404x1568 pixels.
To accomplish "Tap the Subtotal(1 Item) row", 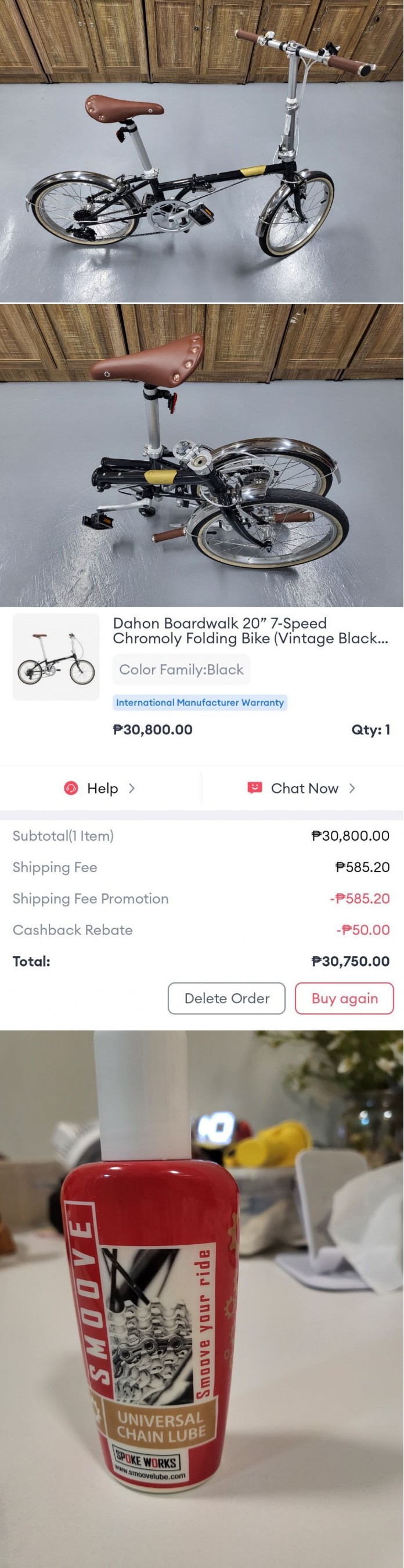I will (x=201, y=836).
